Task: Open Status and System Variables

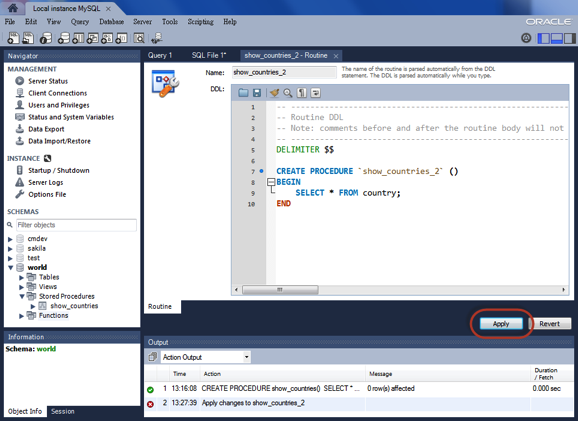Action: click(x=64, y=117)
